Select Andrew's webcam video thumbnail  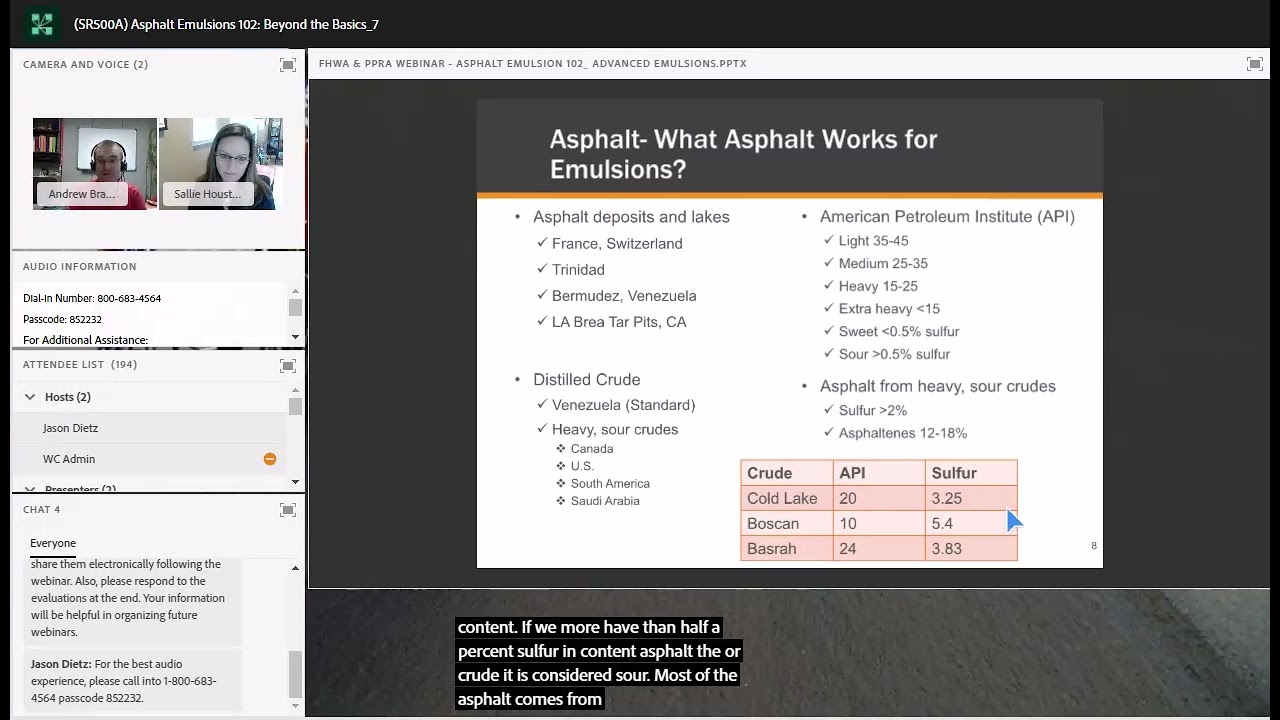point(95,164)
